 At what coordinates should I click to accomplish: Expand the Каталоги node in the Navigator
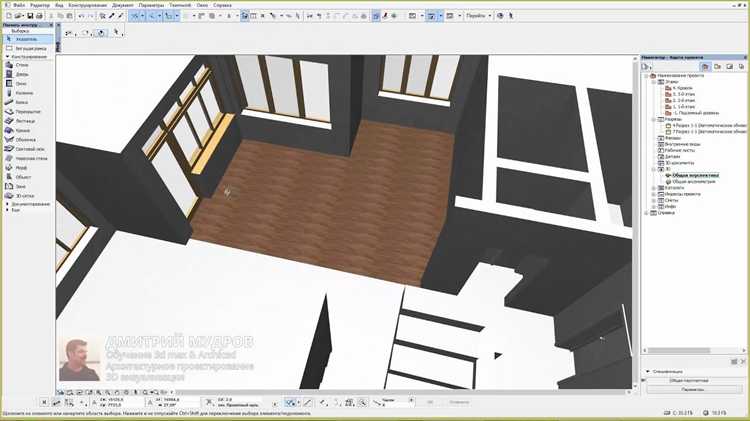click(654, 188)
